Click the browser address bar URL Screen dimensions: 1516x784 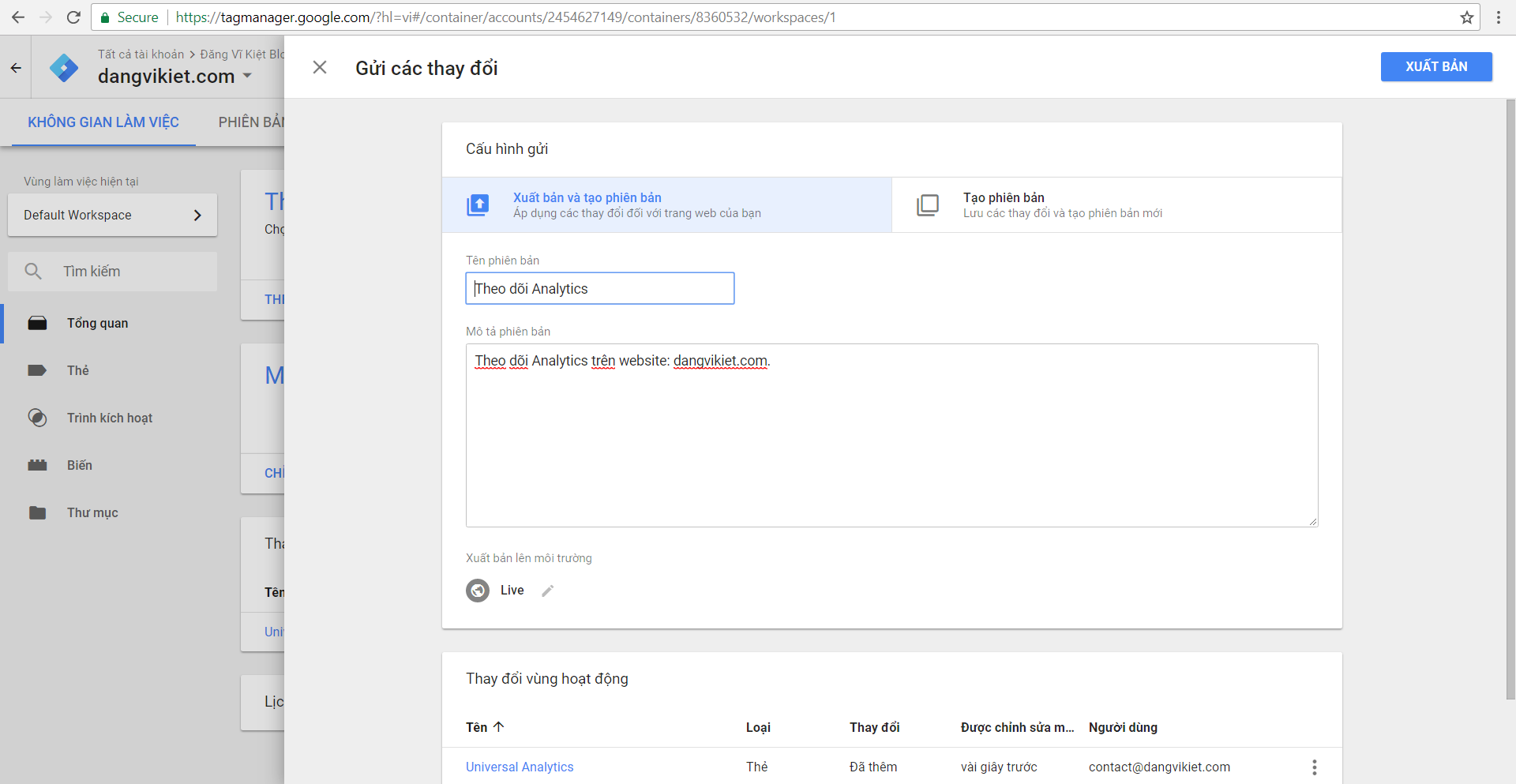click(x=505, y=17)
